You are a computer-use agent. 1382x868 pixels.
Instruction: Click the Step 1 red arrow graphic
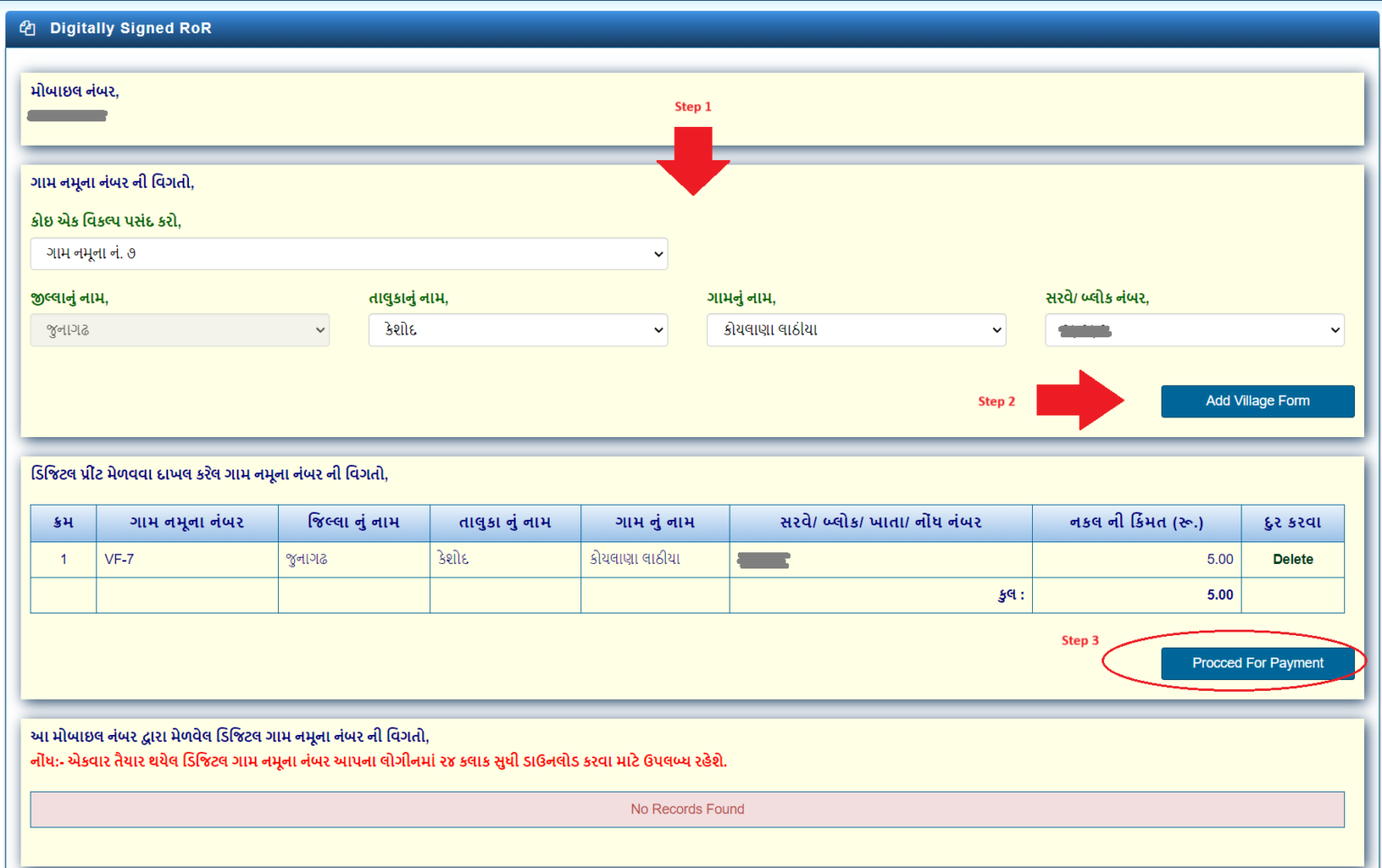(x=694, y=162)
